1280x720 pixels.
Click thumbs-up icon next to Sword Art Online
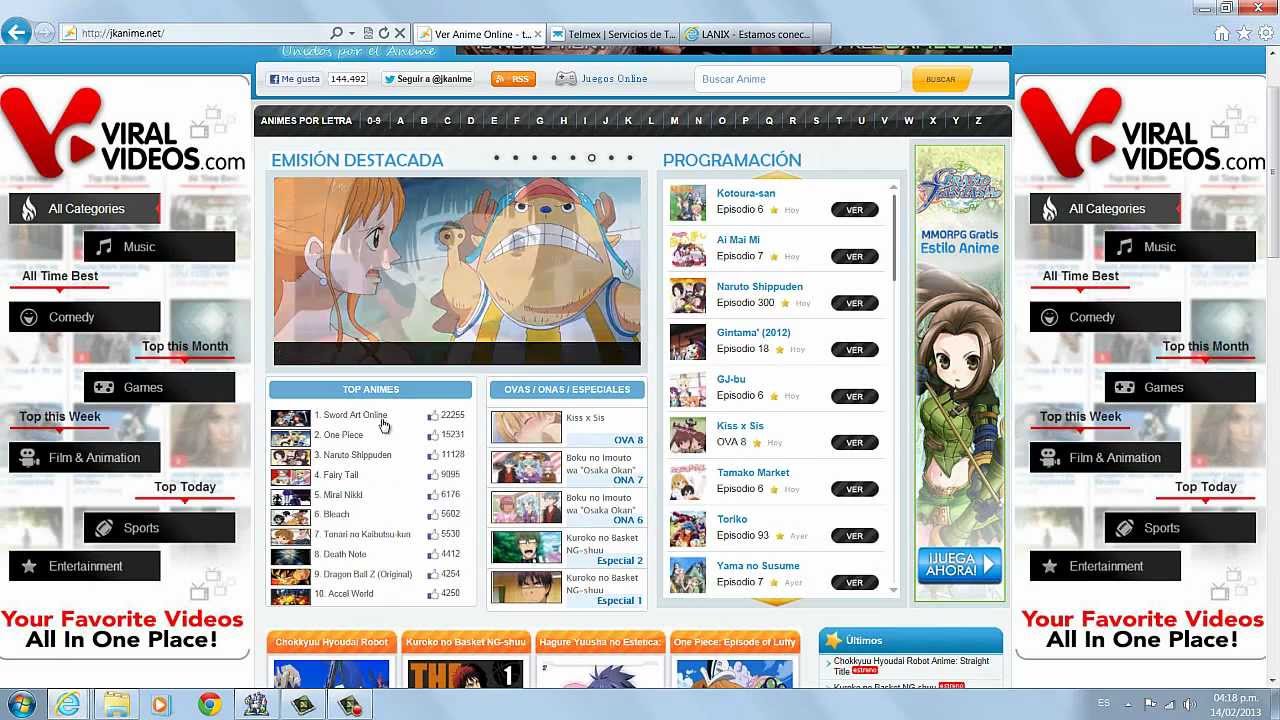433,415
